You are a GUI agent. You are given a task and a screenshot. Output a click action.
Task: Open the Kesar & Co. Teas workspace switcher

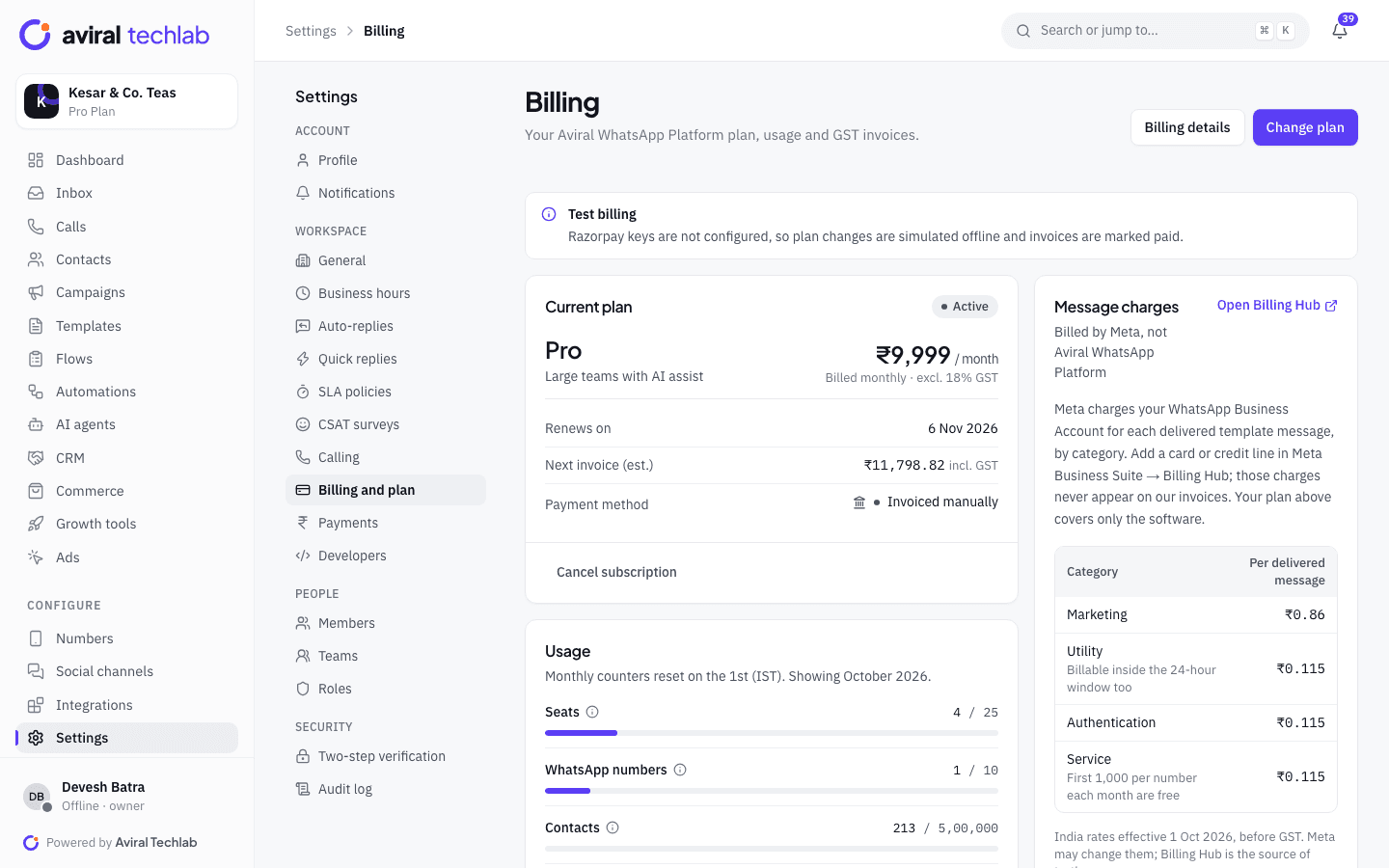127,101
